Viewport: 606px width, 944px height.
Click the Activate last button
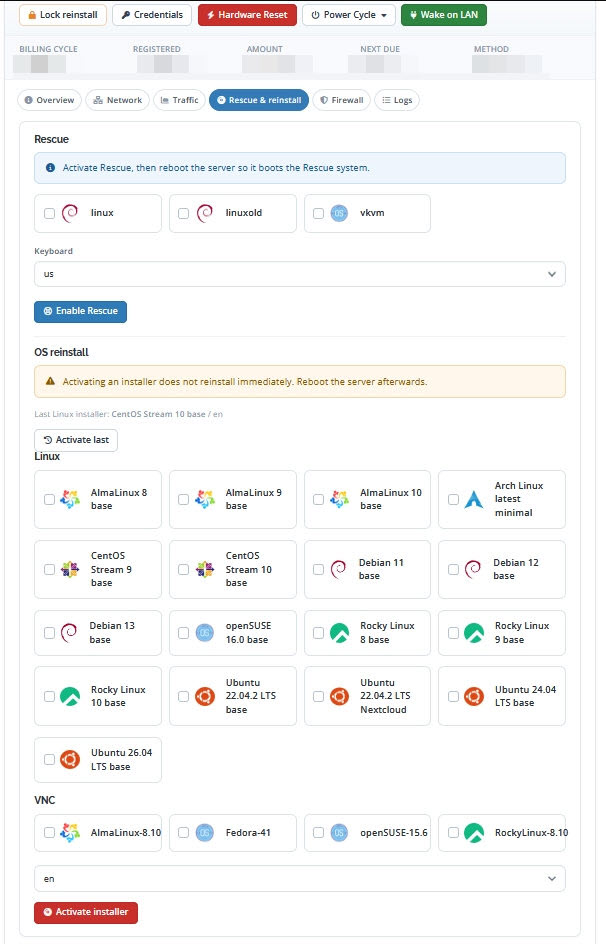pos(76,440)
